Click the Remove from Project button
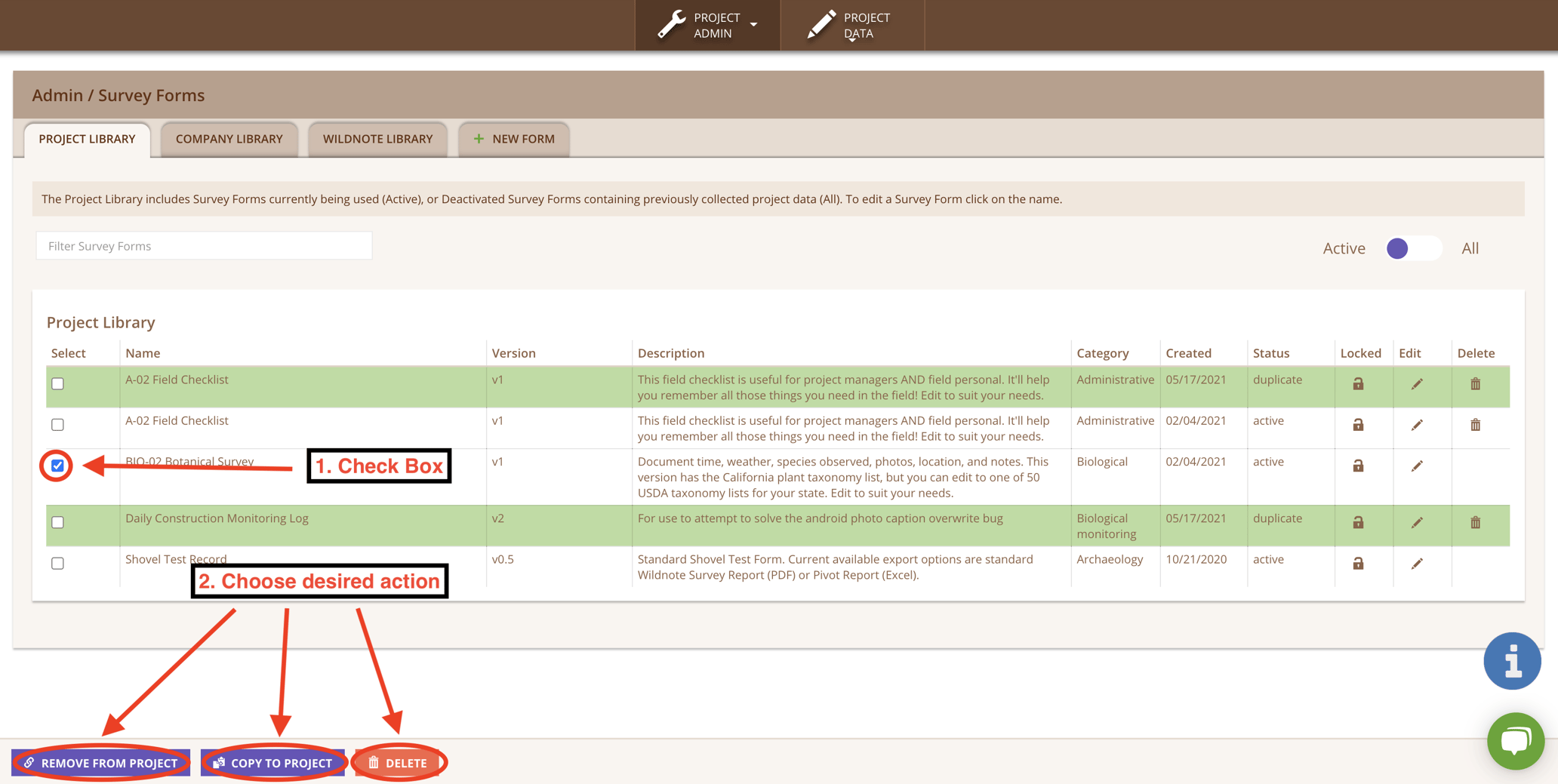 (101, 763)
